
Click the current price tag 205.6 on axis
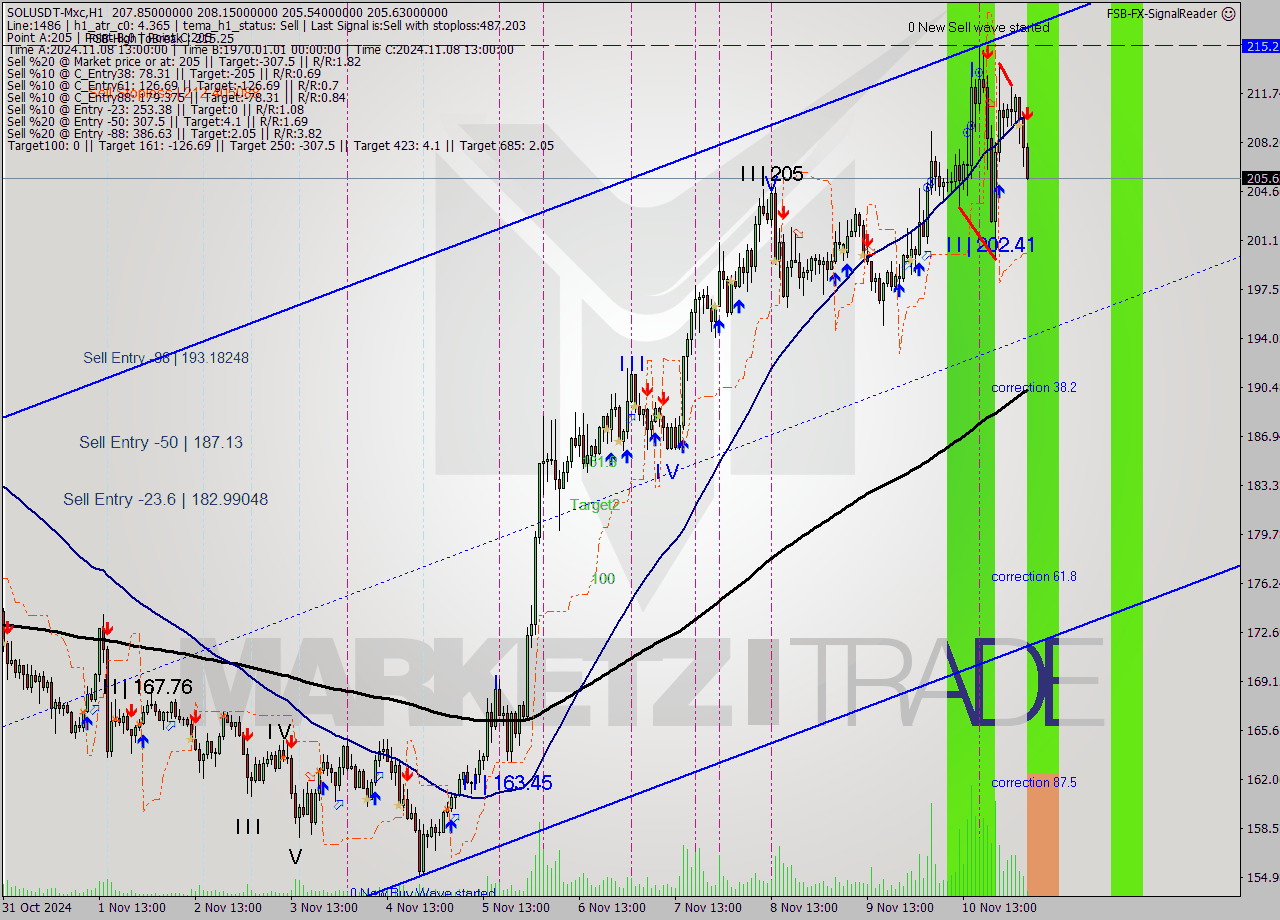[x=1260, y=178]
